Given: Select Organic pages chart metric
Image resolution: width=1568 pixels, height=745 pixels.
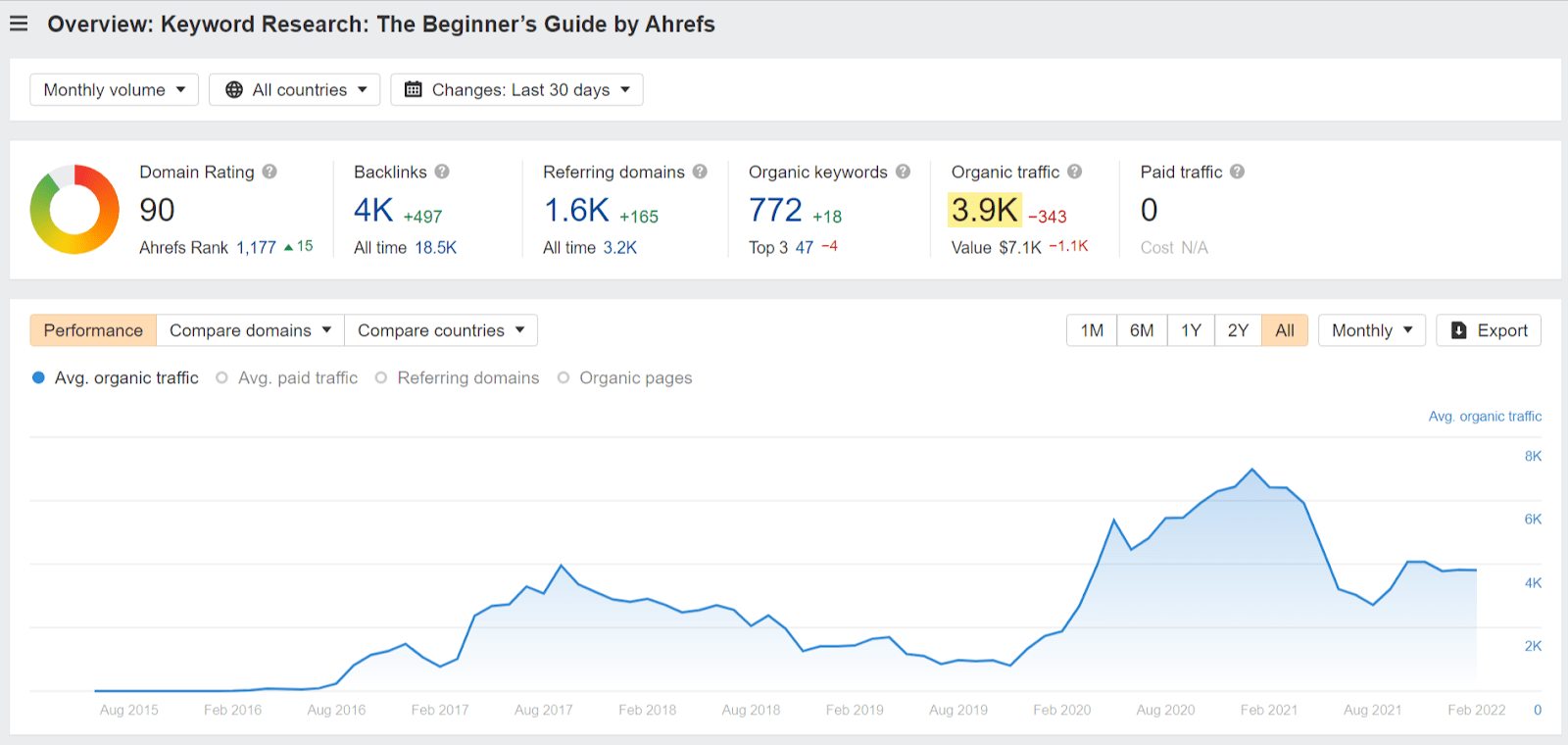Looking at the screenshot, I should pyautogui.click(x=625, y=377).
